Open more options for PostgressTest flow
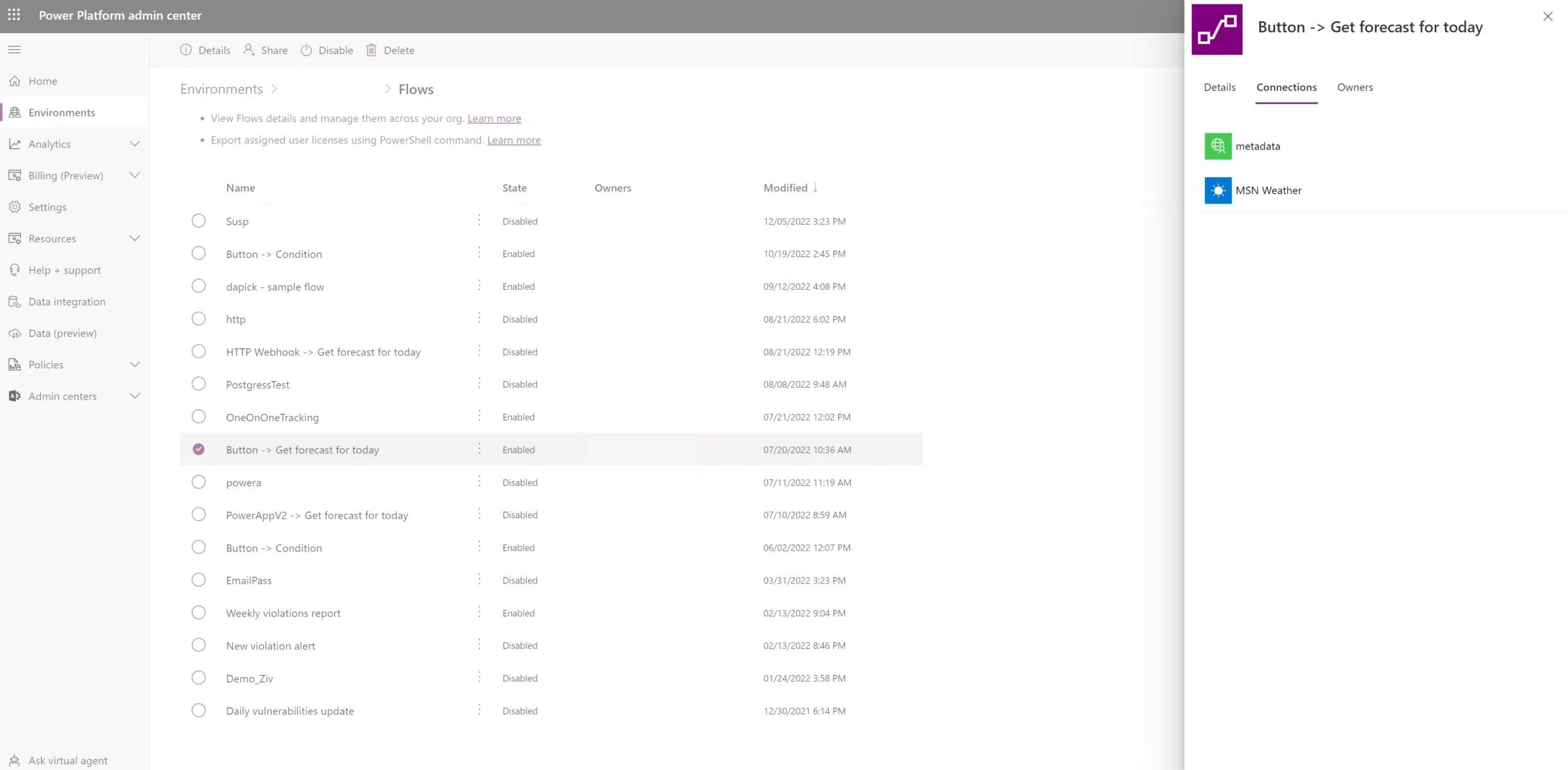The height and width of the screenshot is (770, 1568). [479, 384]
